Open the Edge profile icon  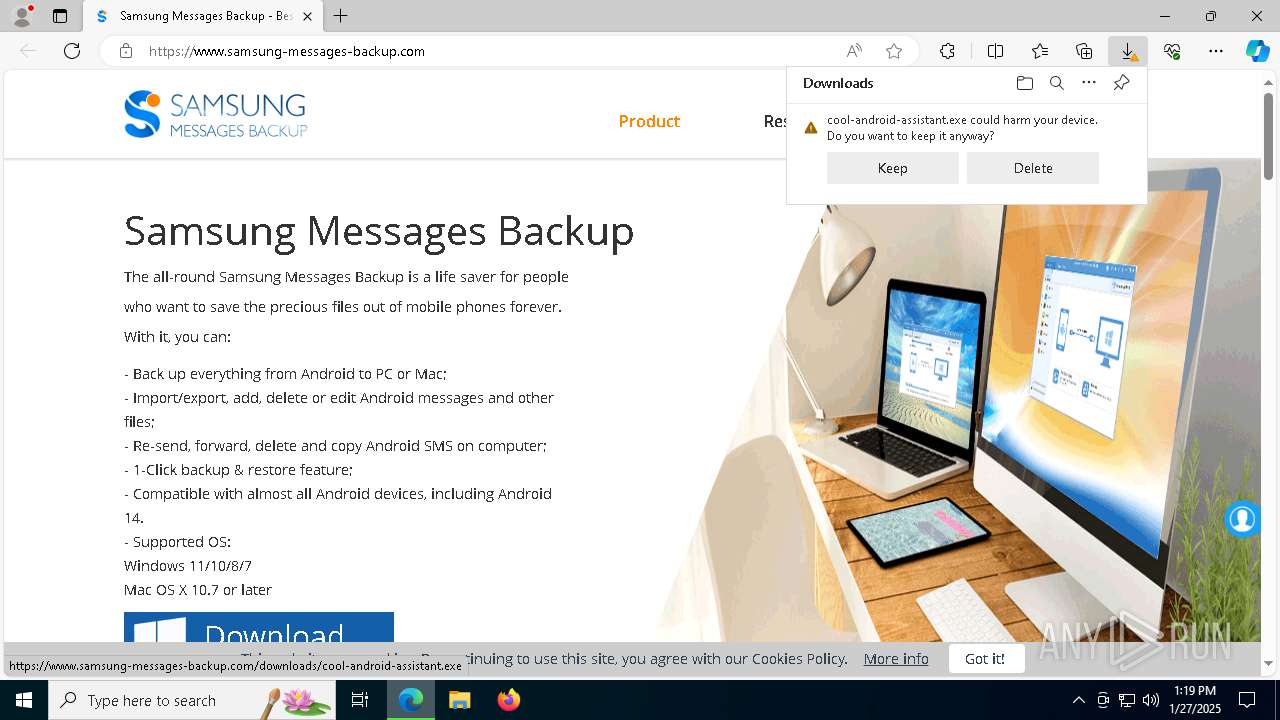(22, 16)
